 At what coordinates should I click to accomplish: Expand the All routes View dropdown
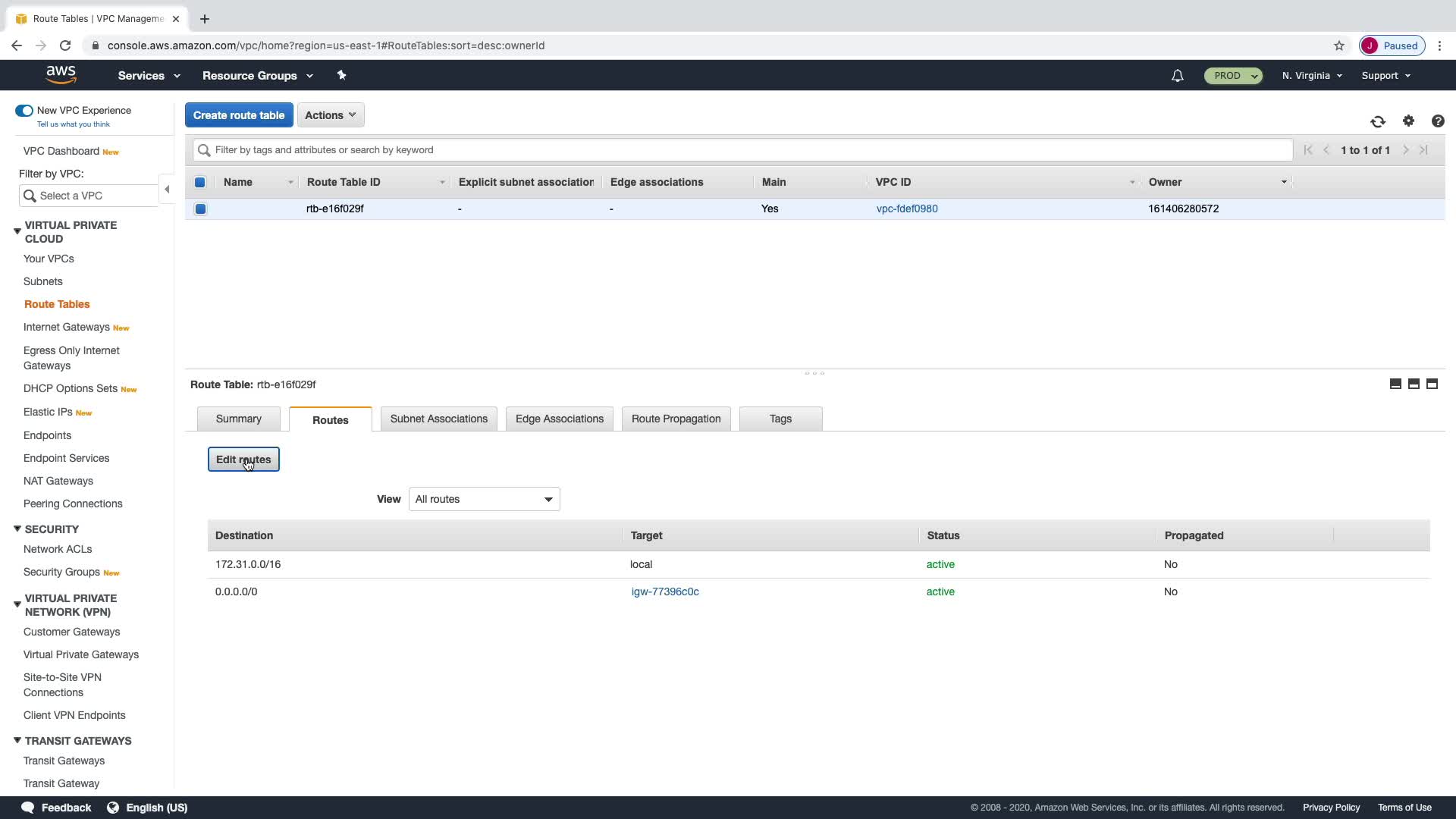(484, 499)
